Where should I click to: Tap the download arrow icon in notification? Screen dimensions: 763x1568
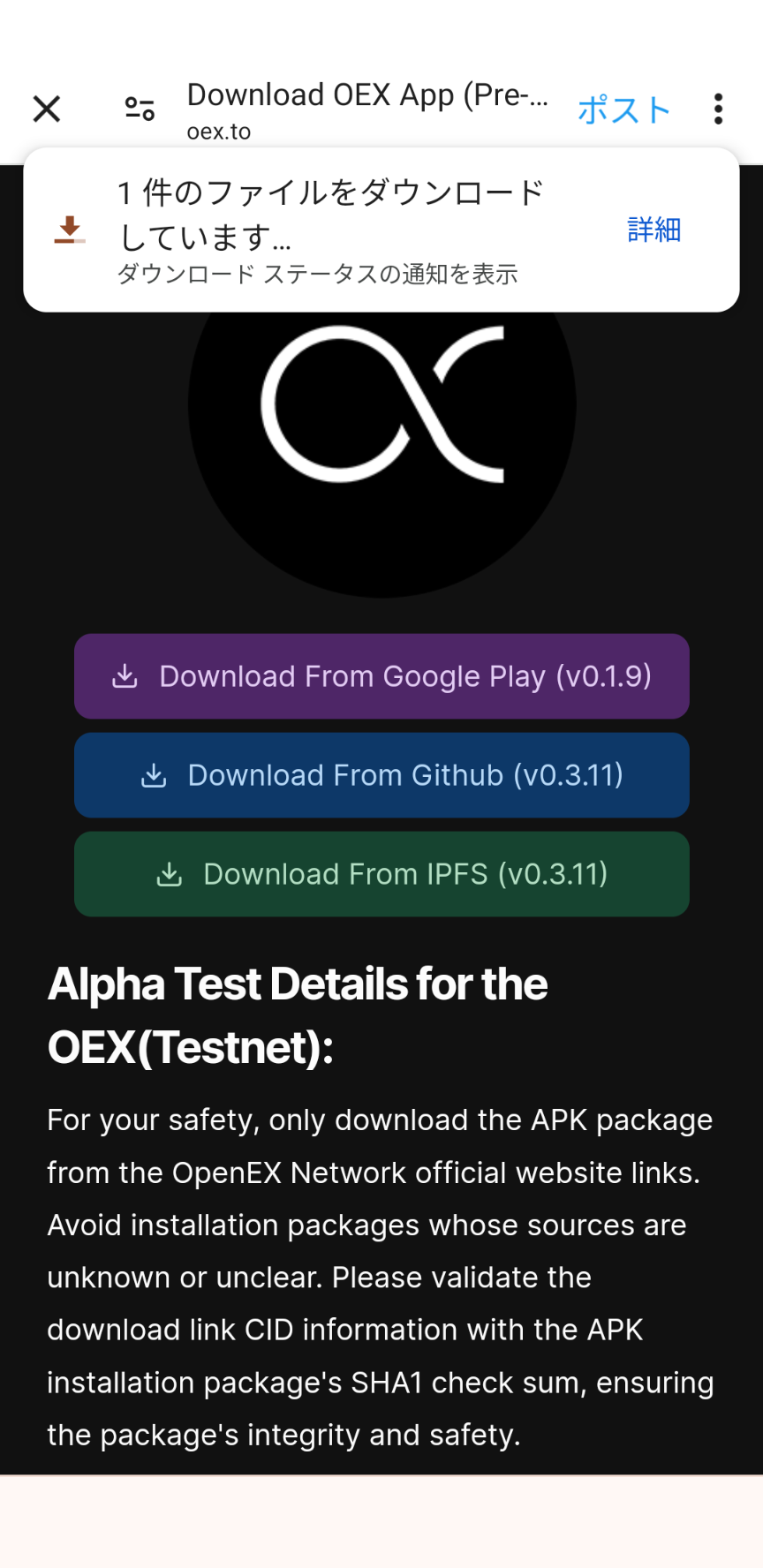click(x=69, y=230)
